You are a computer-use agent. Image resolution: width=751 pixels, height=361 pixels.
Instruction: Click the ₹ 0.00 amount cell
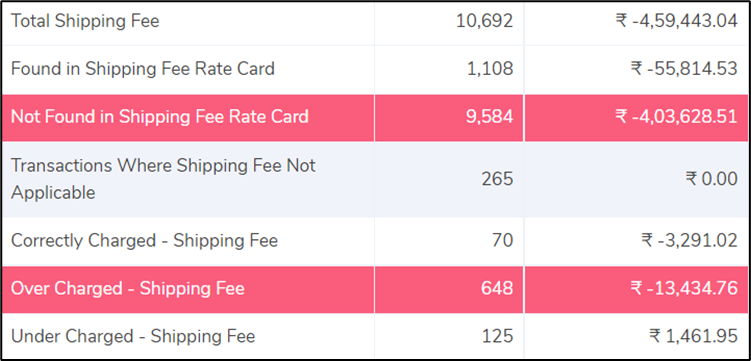(711, 179)
